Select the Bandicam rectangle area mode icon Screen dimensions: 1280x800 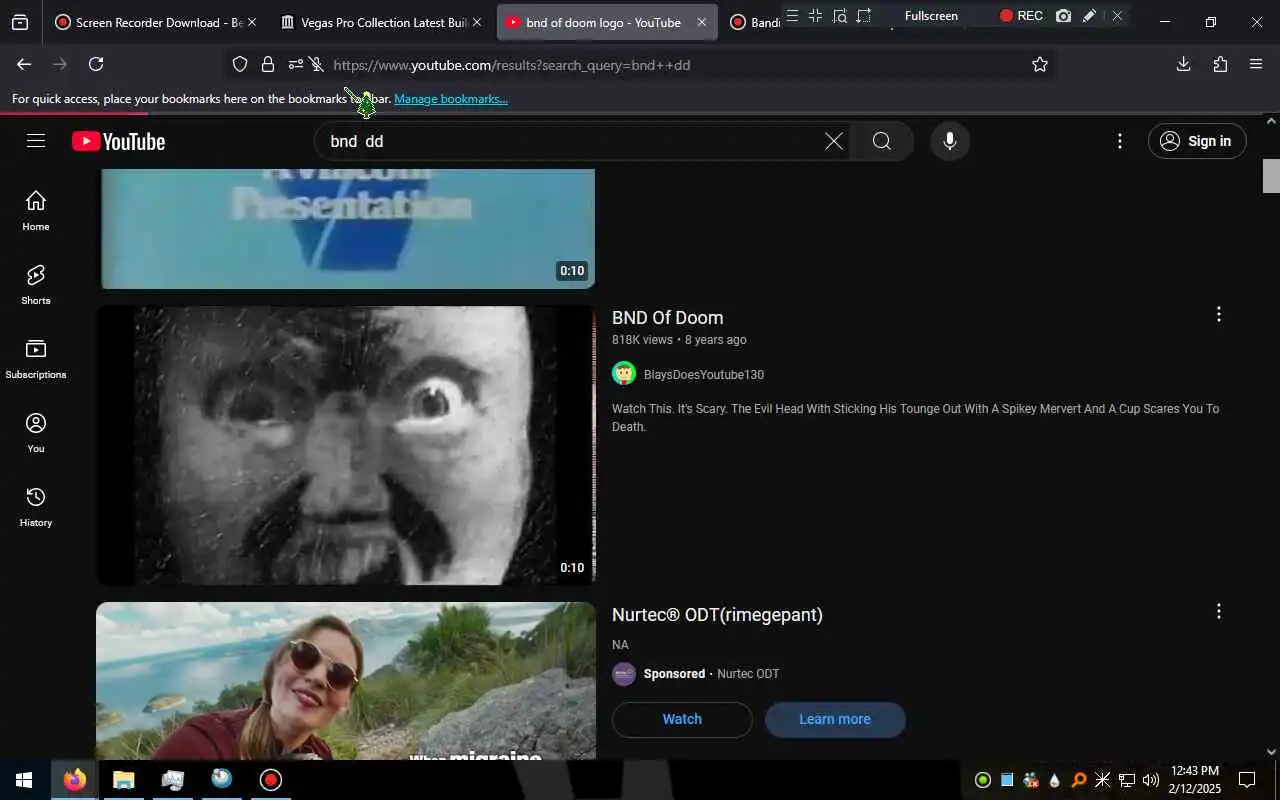click(864, 16)
